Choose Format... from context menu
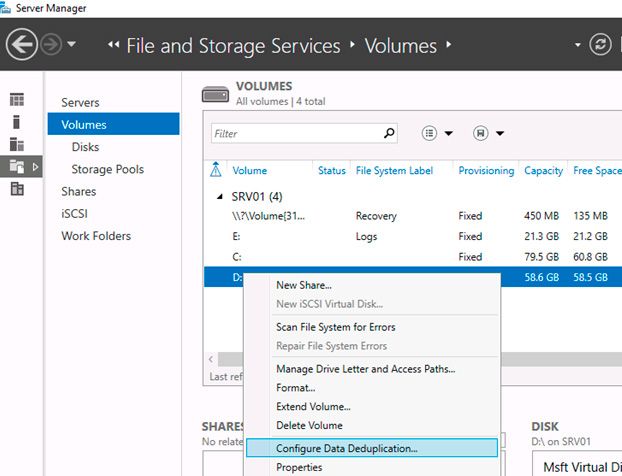 click(x=296, y=388)
